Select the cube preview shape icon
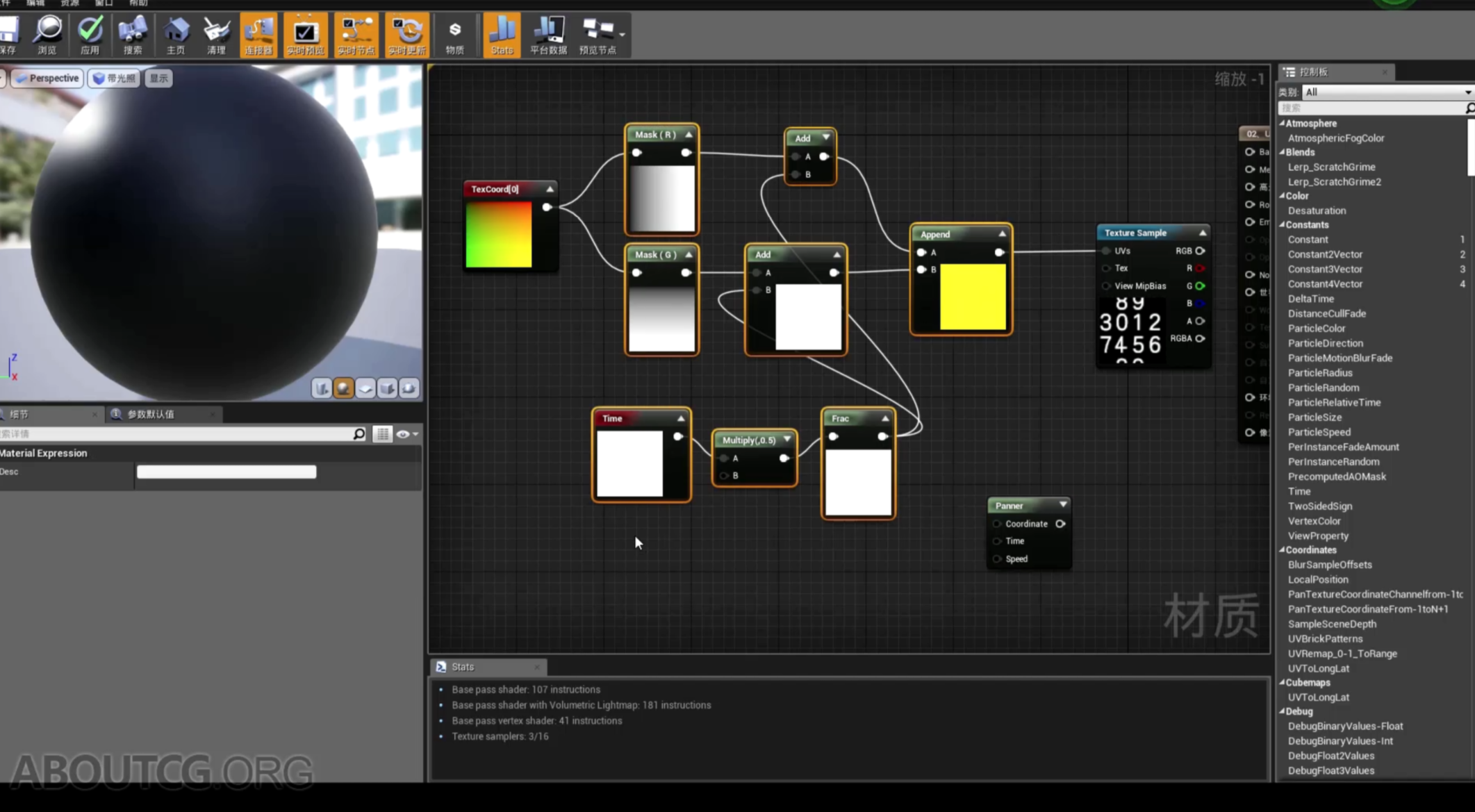 click(x=387, y=388)
